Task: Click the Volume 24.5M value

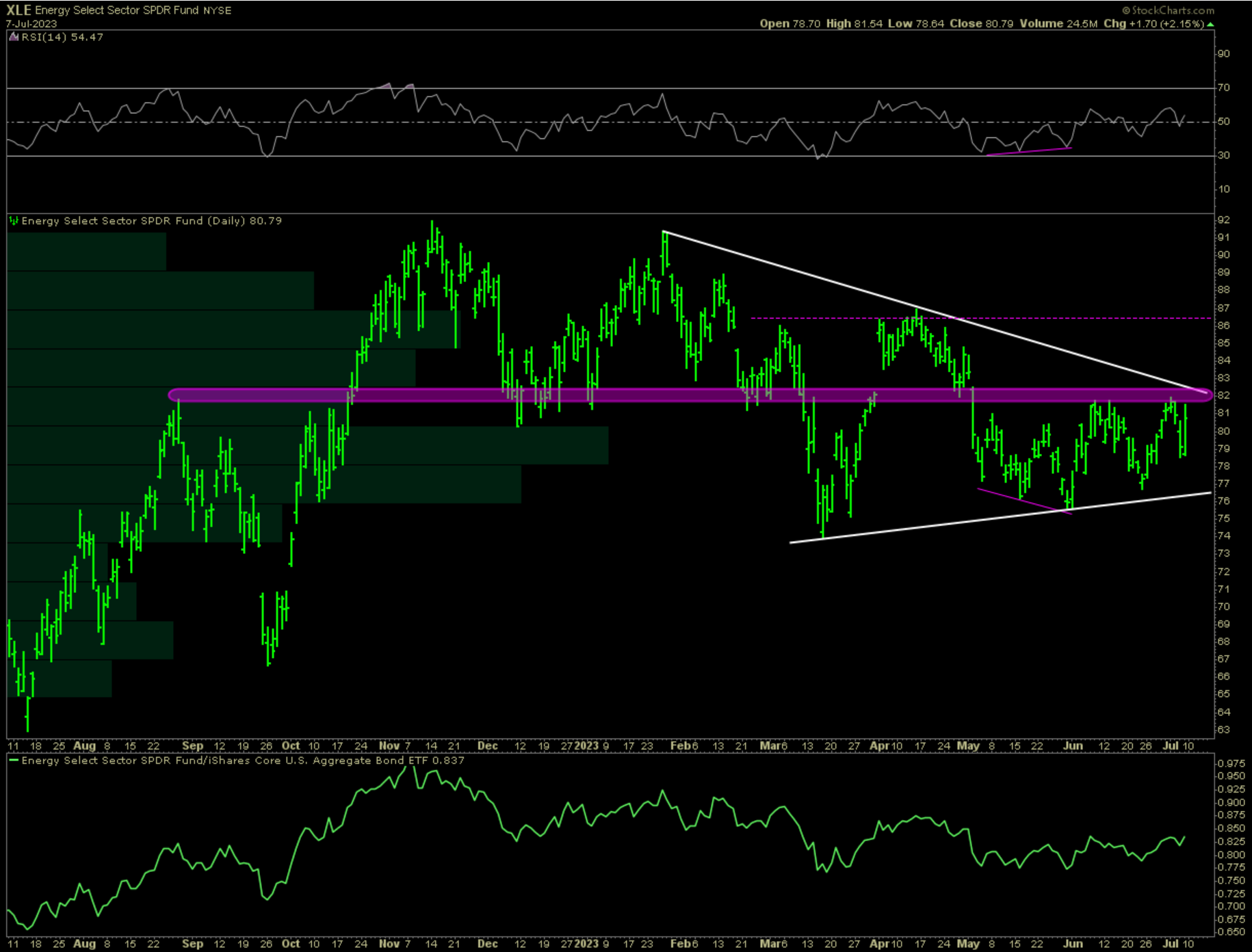Action: click(1058, 24)
